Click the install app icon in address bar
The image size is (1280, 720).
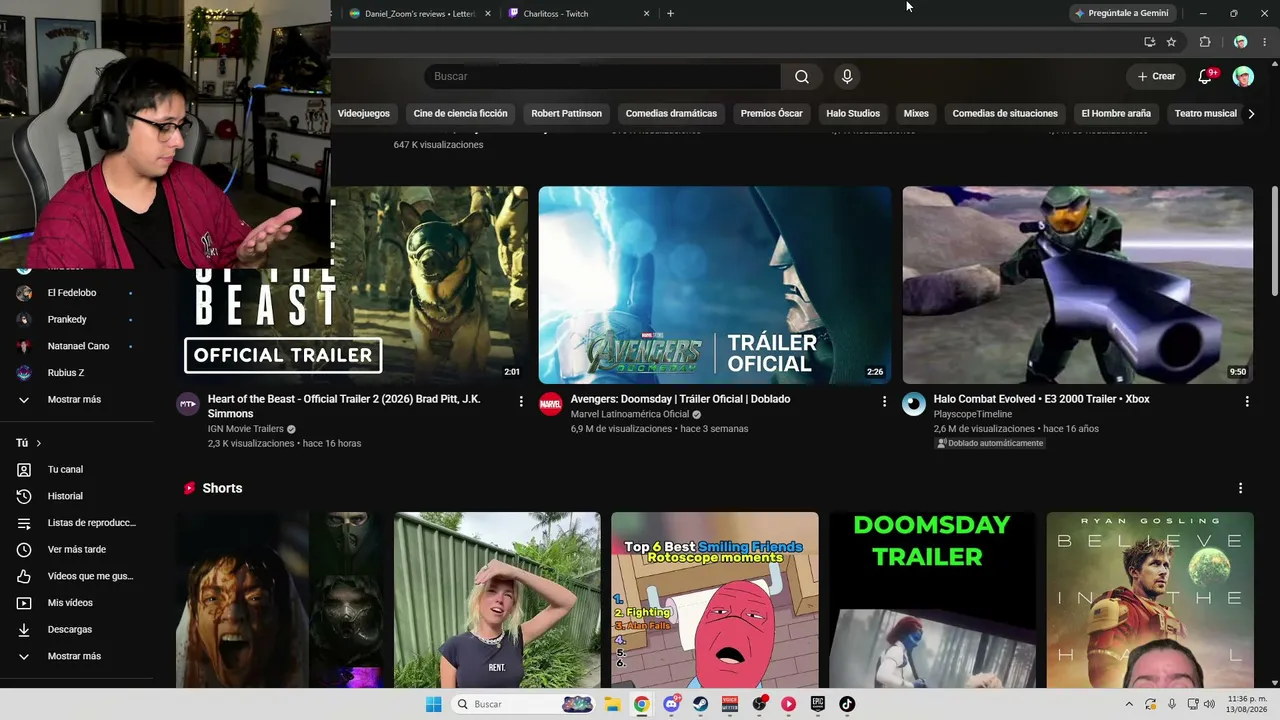pyautogui.click(x=1149, y=42)
